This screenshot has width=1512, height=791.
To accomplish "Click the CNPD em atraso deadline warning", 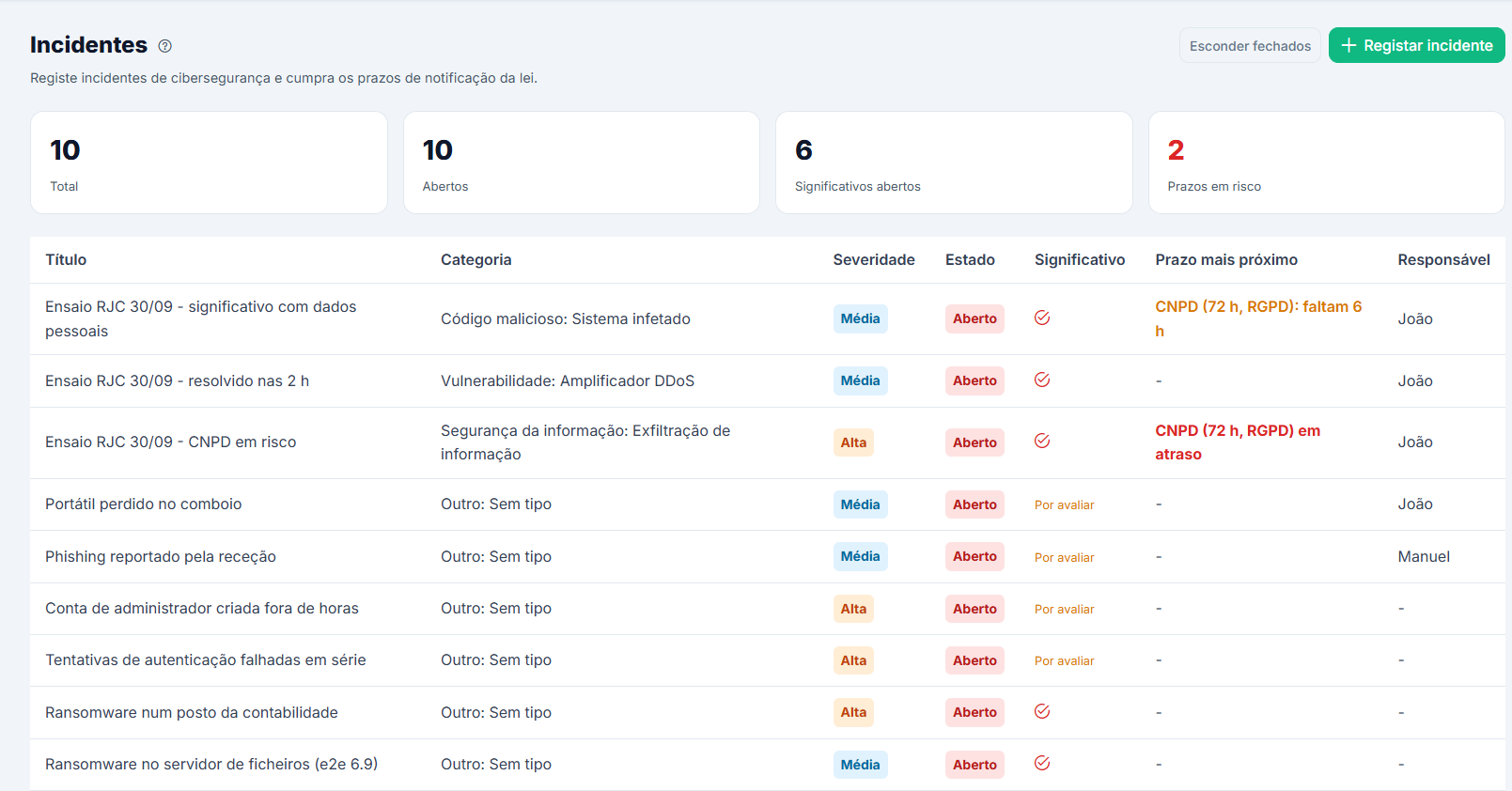I will tap(1238, 442).
